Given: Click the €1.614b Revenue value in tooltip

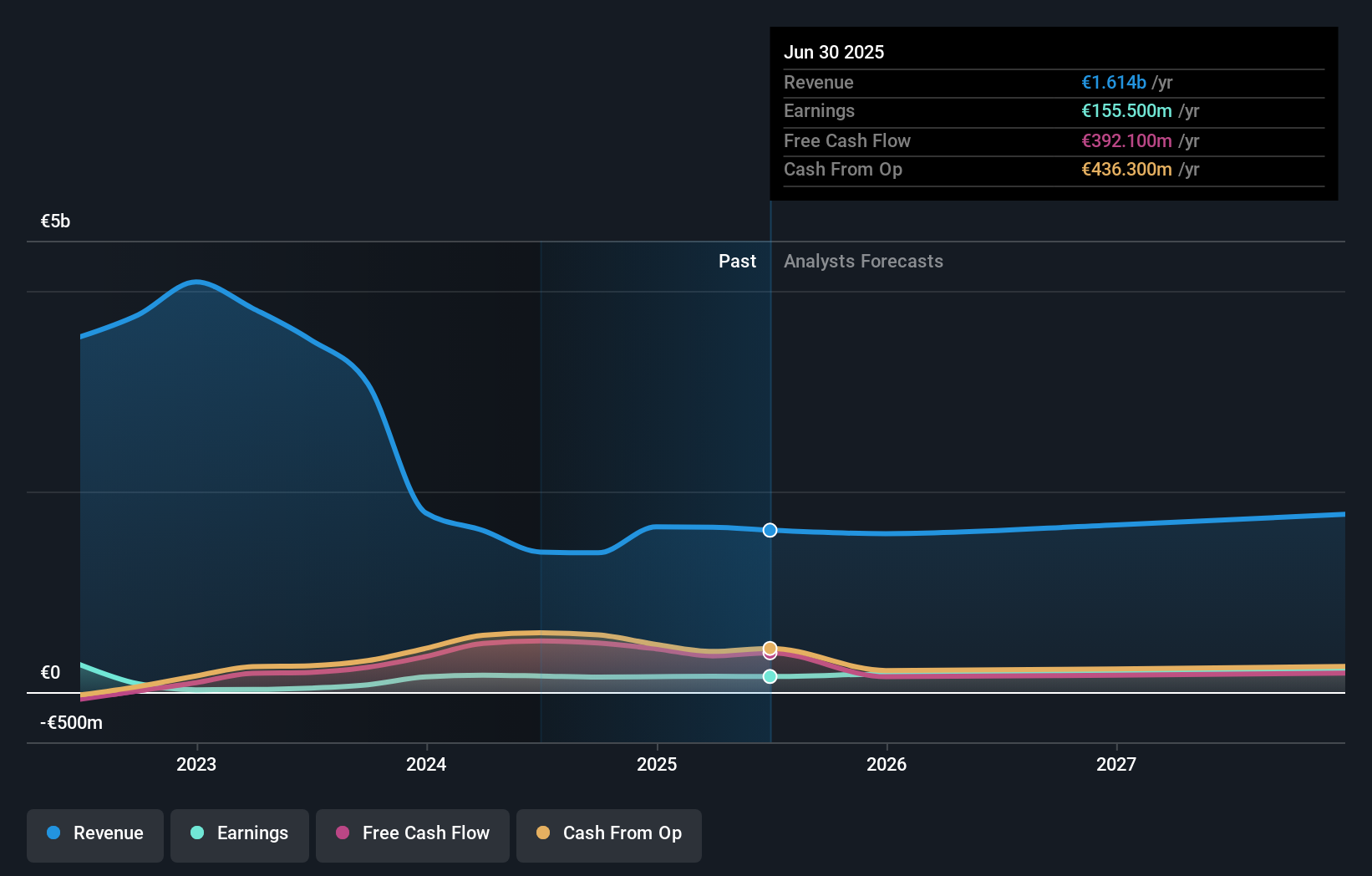Looking at the screenshot, I should point(1114,82).
